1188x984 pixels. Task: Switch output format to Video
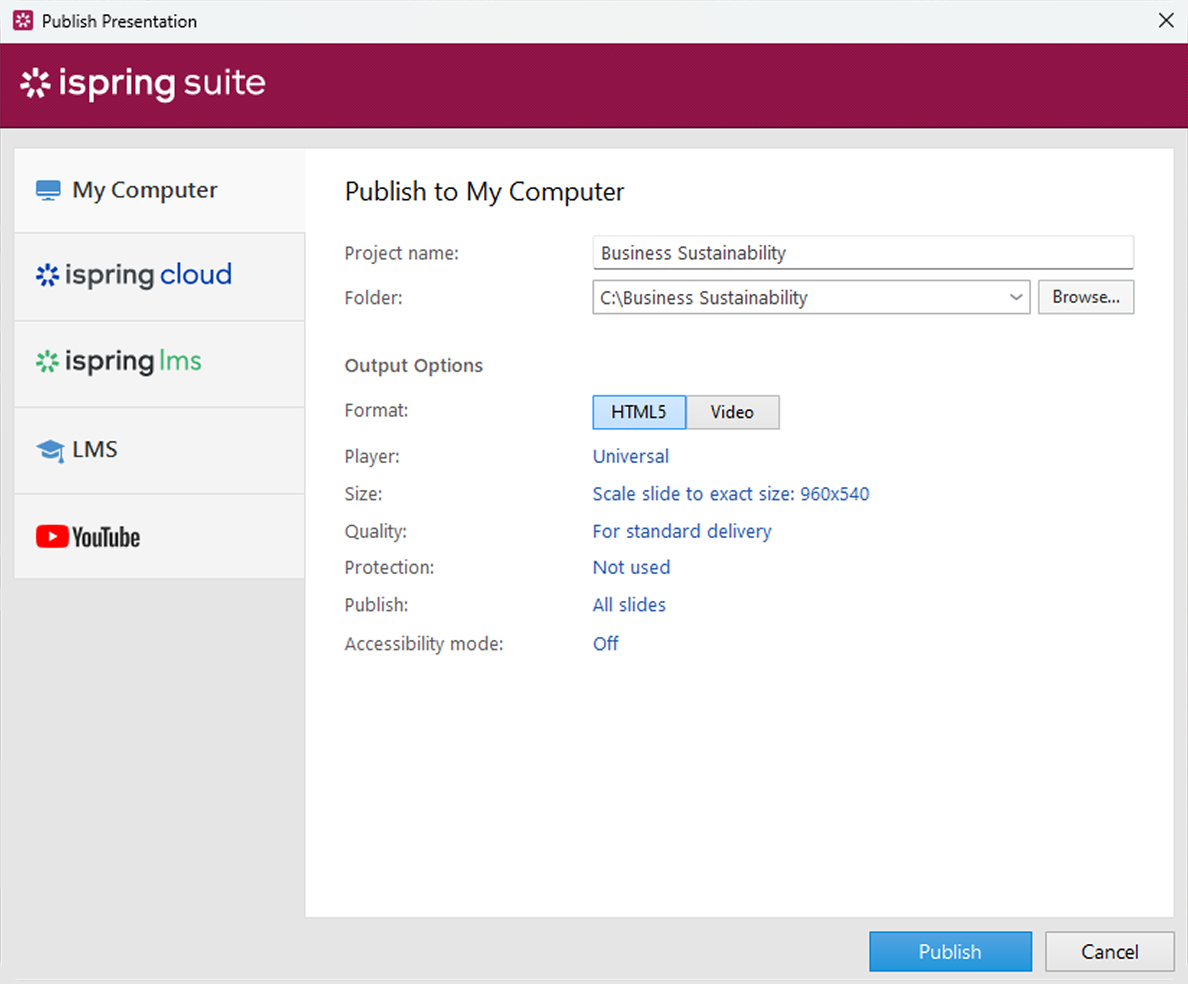(x=732, y=412)
